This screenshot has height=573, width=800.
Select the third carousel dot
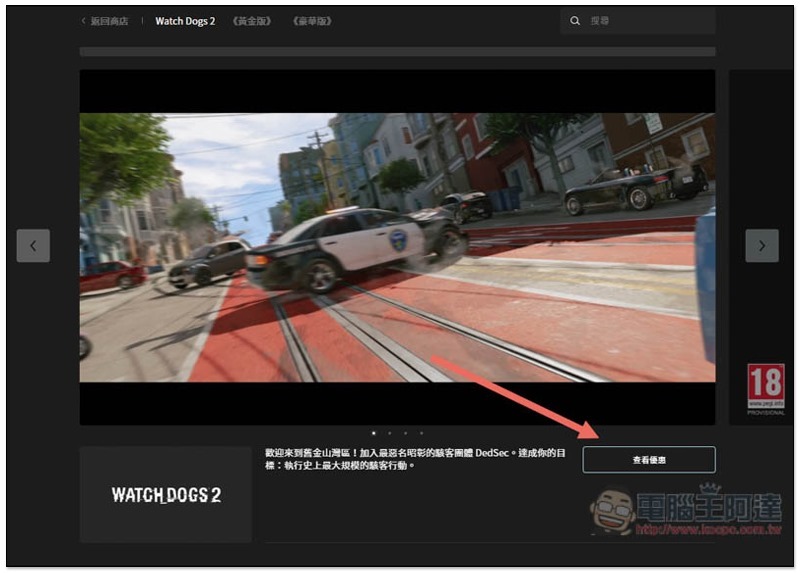coord(406,433)
